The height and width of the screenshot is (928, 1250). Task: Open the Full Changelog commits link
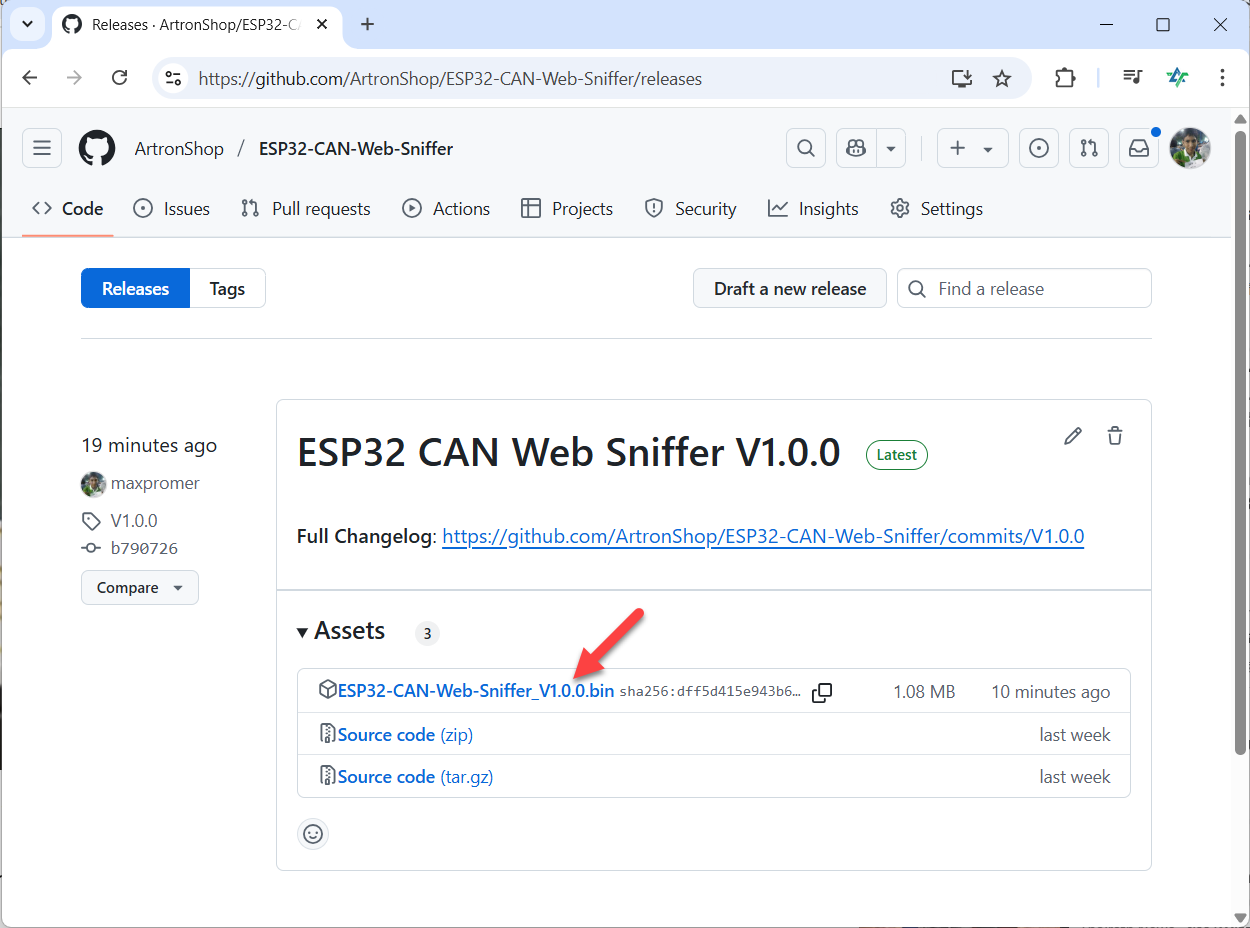[763, 537]
